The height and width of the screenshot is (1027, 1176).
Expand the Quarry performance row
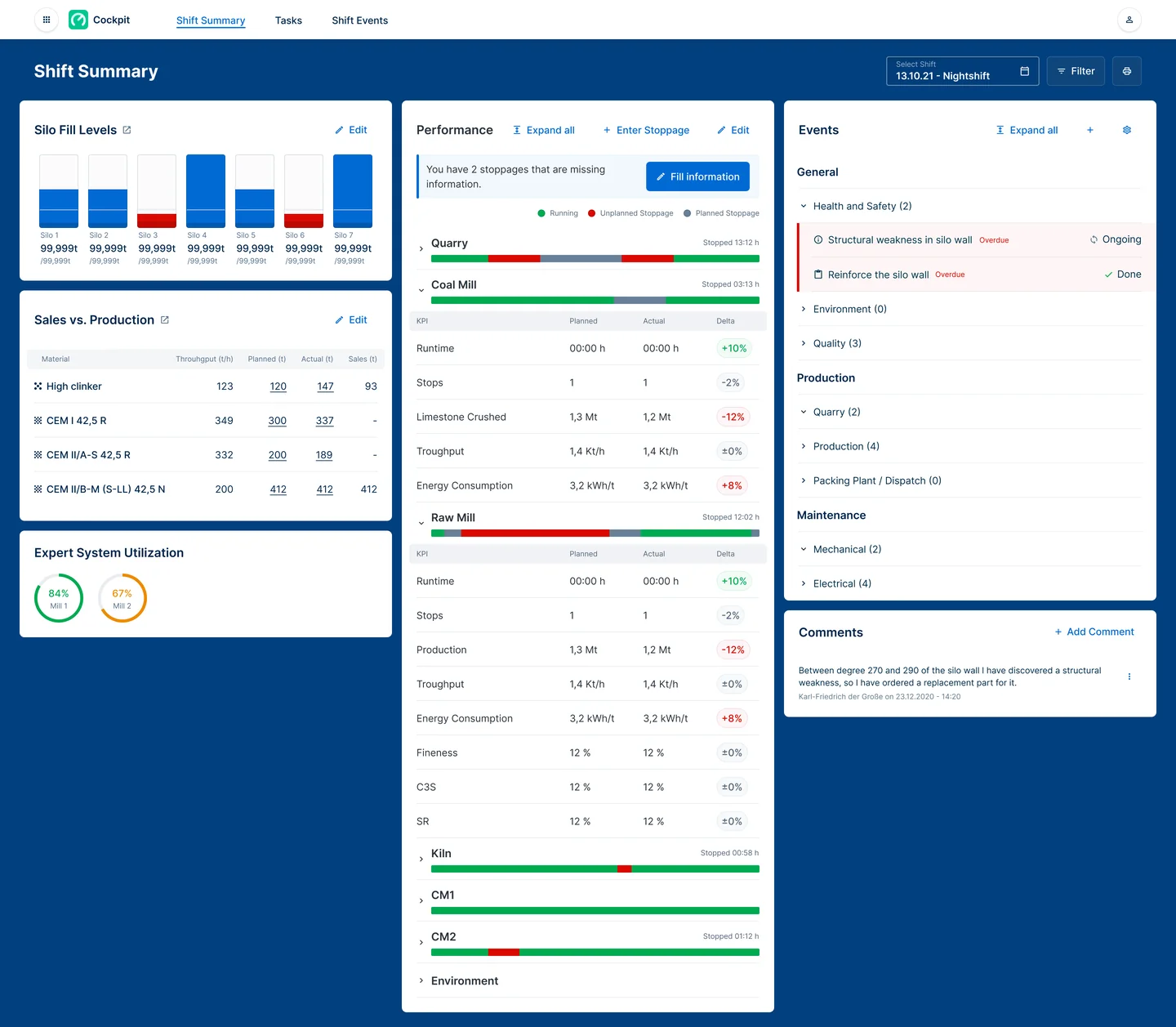click(x=421, y=249)
